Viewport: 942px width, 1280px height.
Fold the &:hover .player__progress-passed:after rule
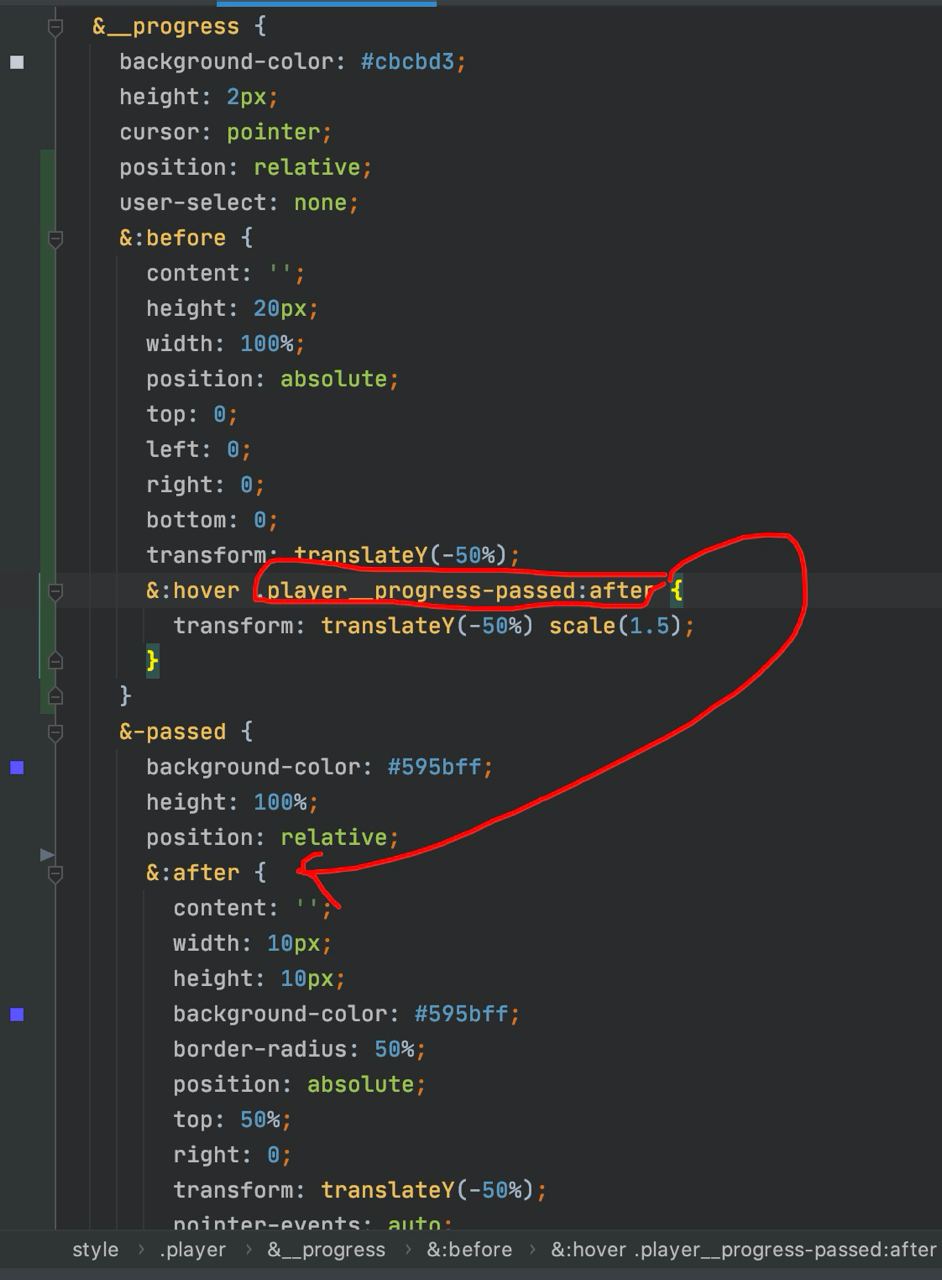(56, 591)
